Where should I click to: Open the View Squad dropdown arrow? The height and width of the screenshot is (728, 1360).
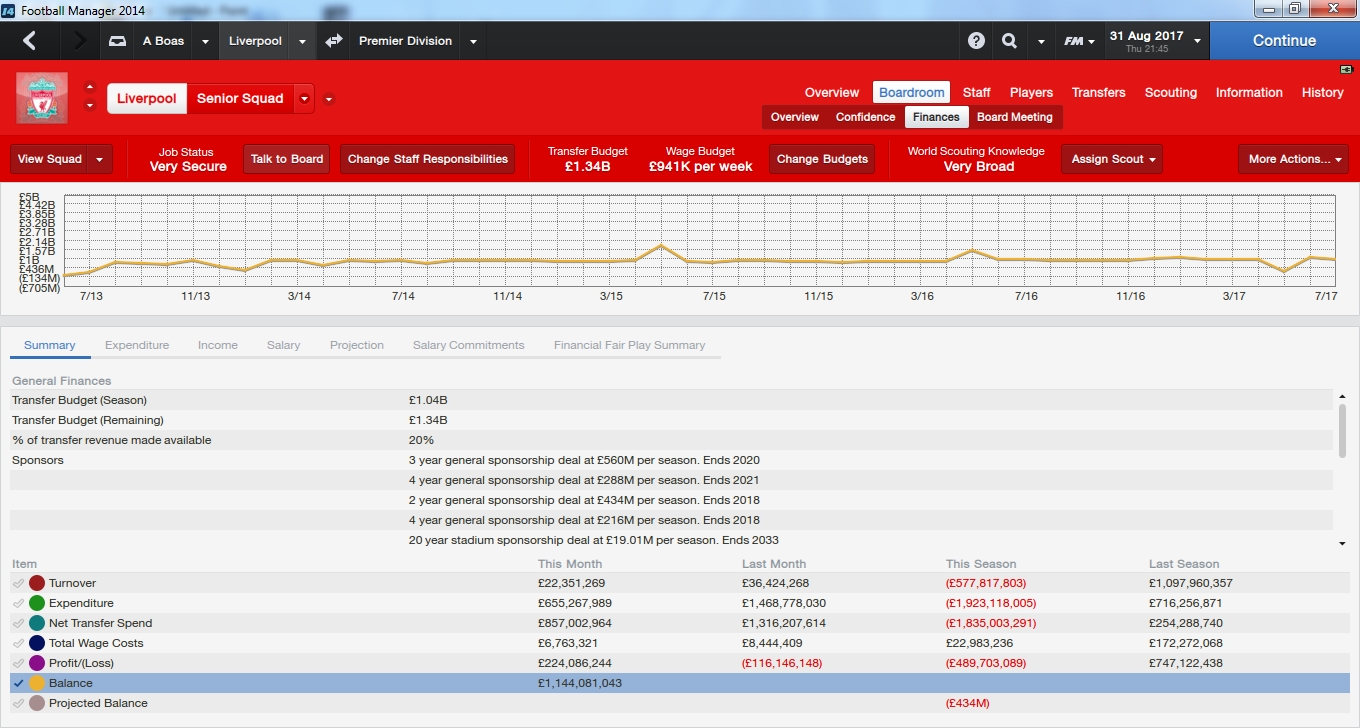pos(100,159)
